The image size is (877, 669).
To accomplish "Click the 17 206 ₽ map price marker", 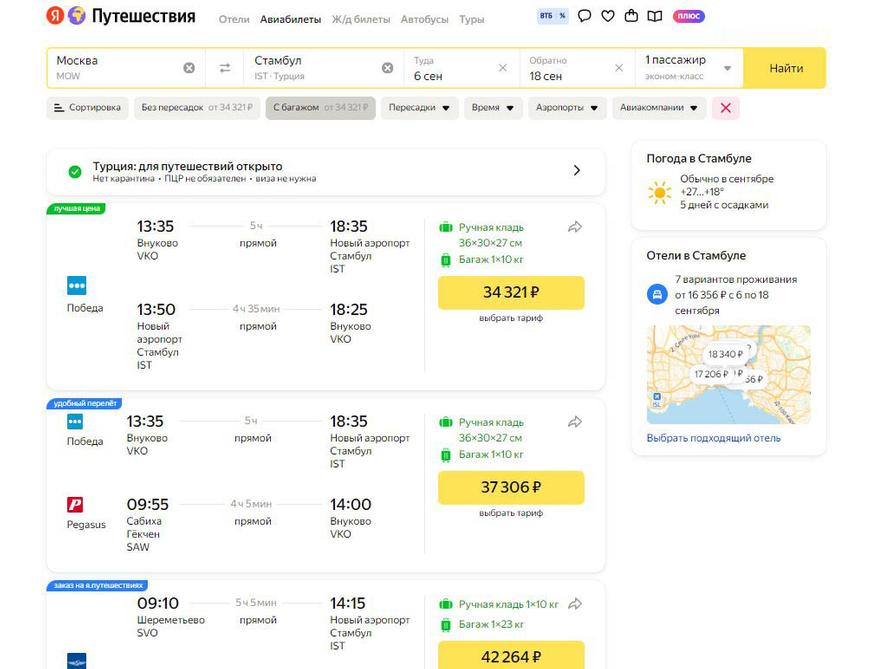I will pyautogui.click(x=711, y=374).
